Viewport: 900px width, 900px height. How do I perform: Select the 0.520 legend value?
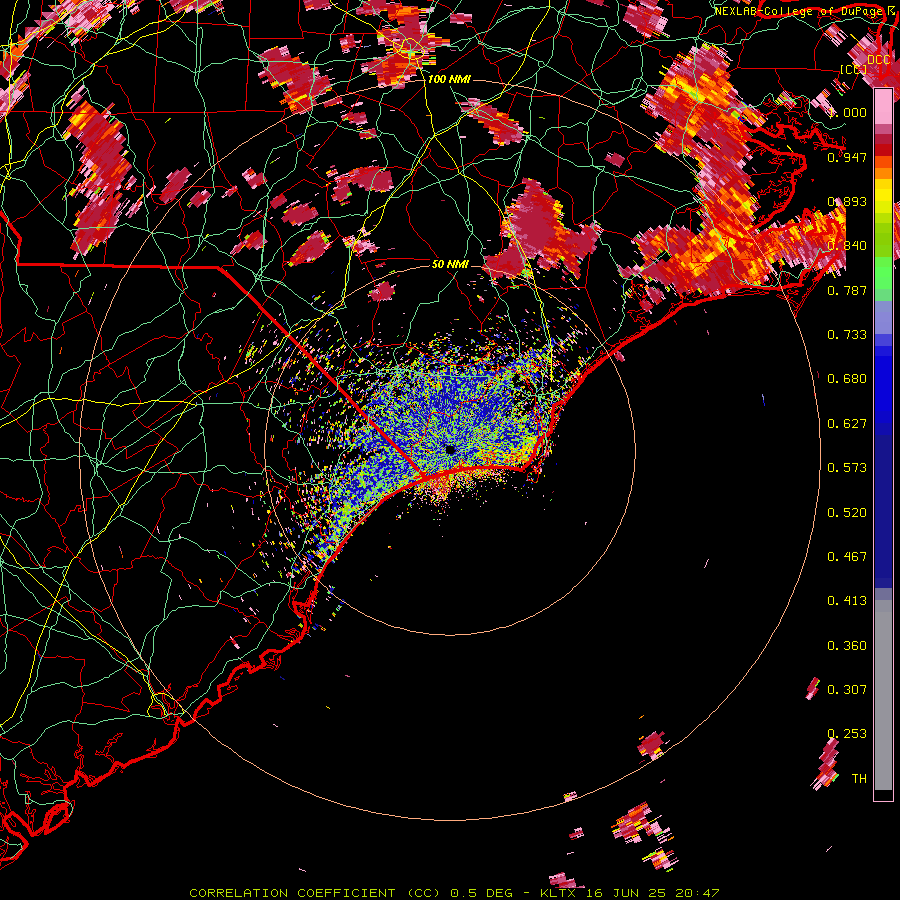pos(847,513)
